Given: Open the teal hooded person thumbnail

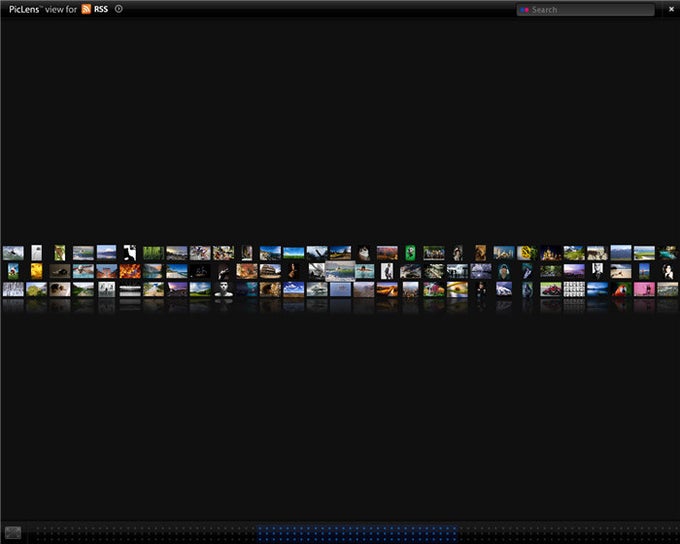Looking at the screenshot, I should coord(503,272).
